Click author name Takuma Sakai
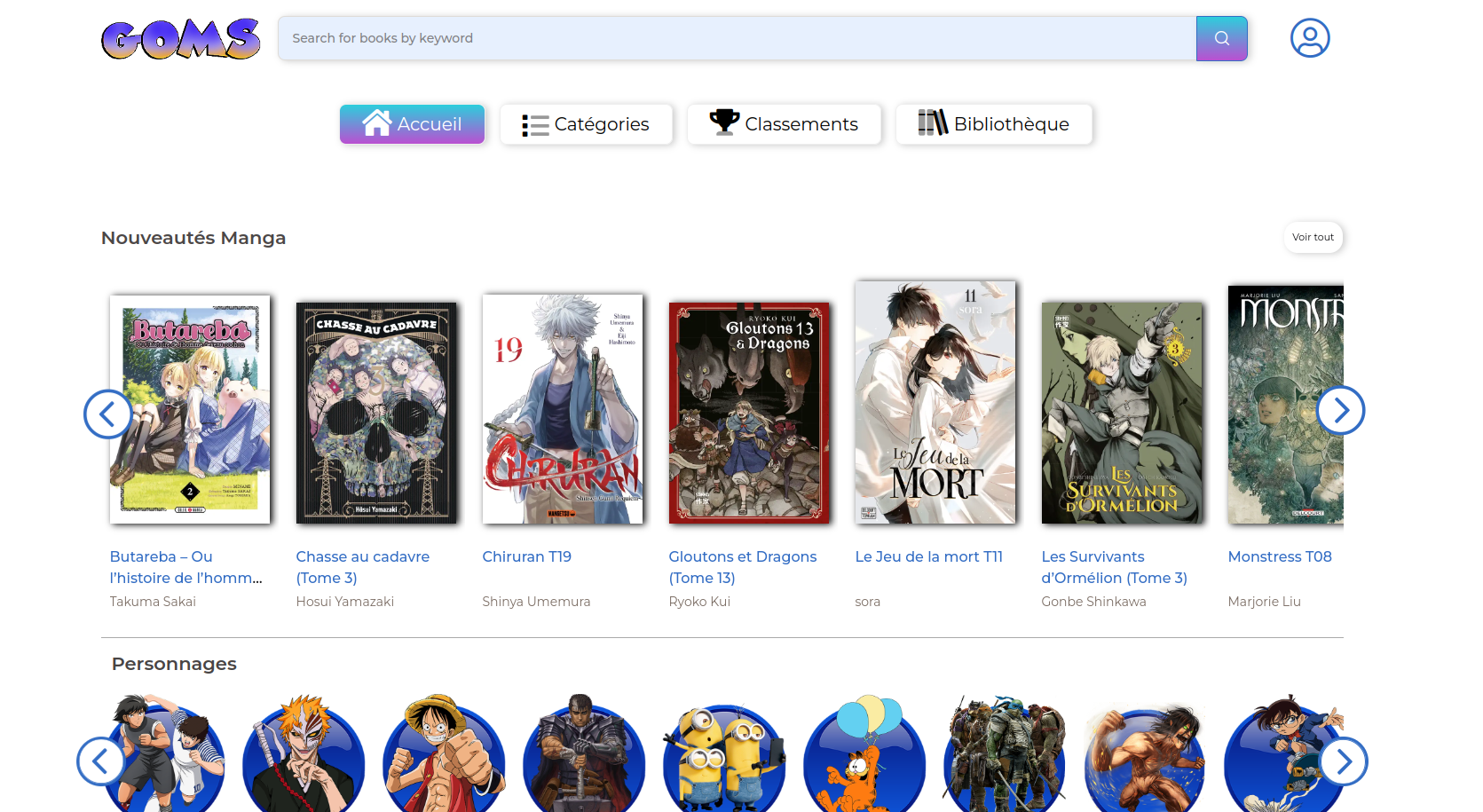 [153, 602]
